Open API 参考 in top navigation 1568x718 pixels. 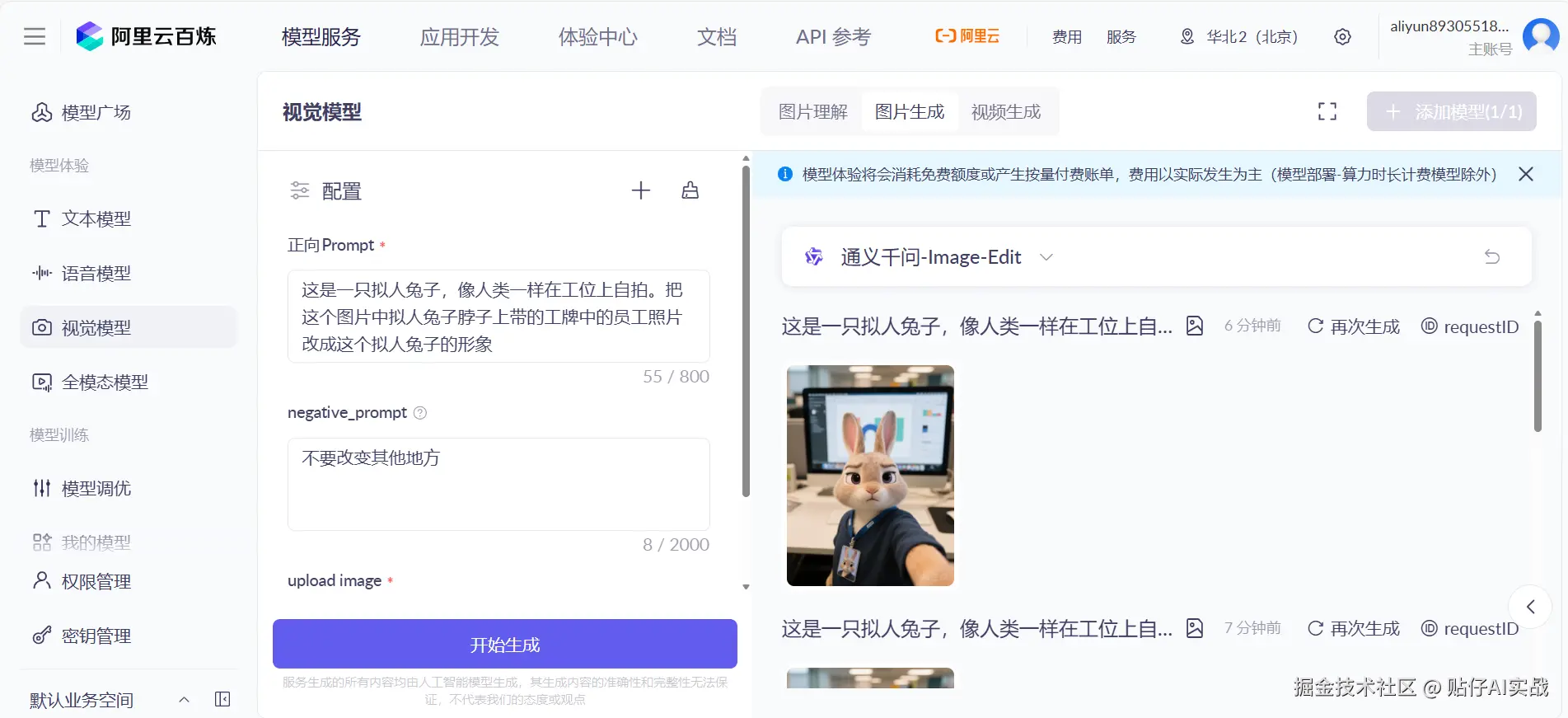tap(833, 37)
